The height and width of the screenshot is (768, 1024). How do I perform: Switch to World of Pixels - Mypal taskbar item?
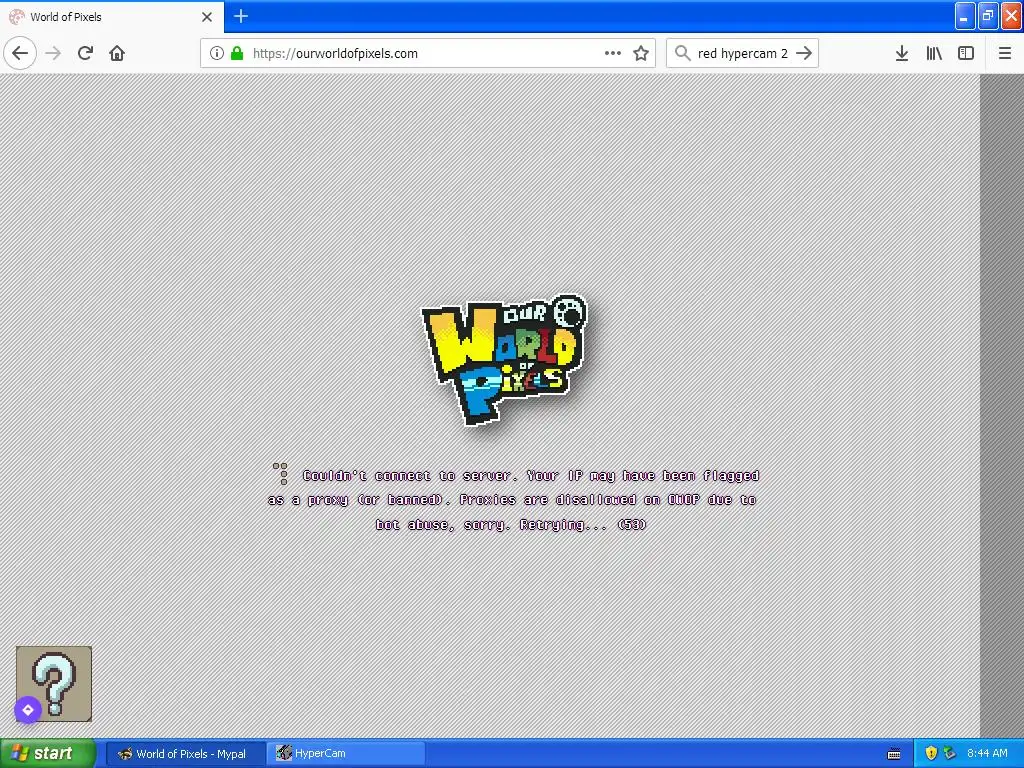point(185,754)
